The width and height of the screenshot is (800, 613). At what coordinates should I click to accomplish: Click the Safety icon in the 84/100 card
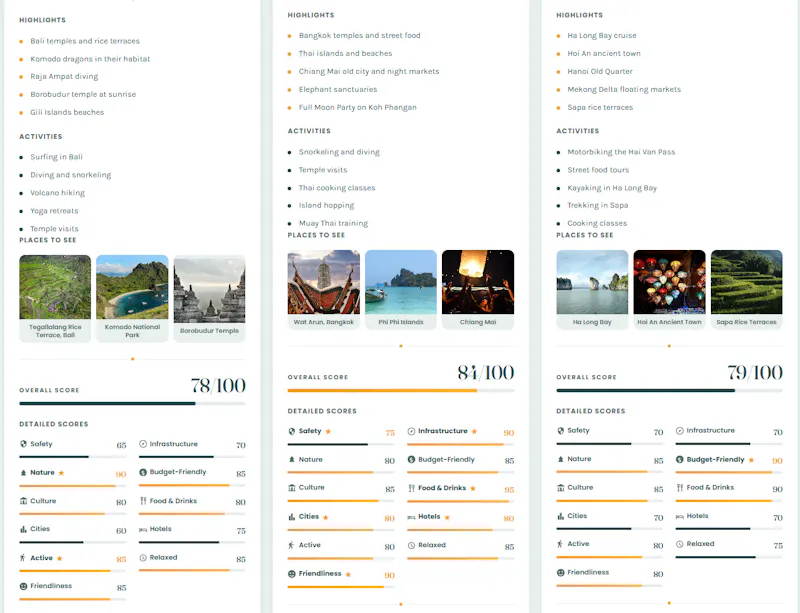[292, 431]
